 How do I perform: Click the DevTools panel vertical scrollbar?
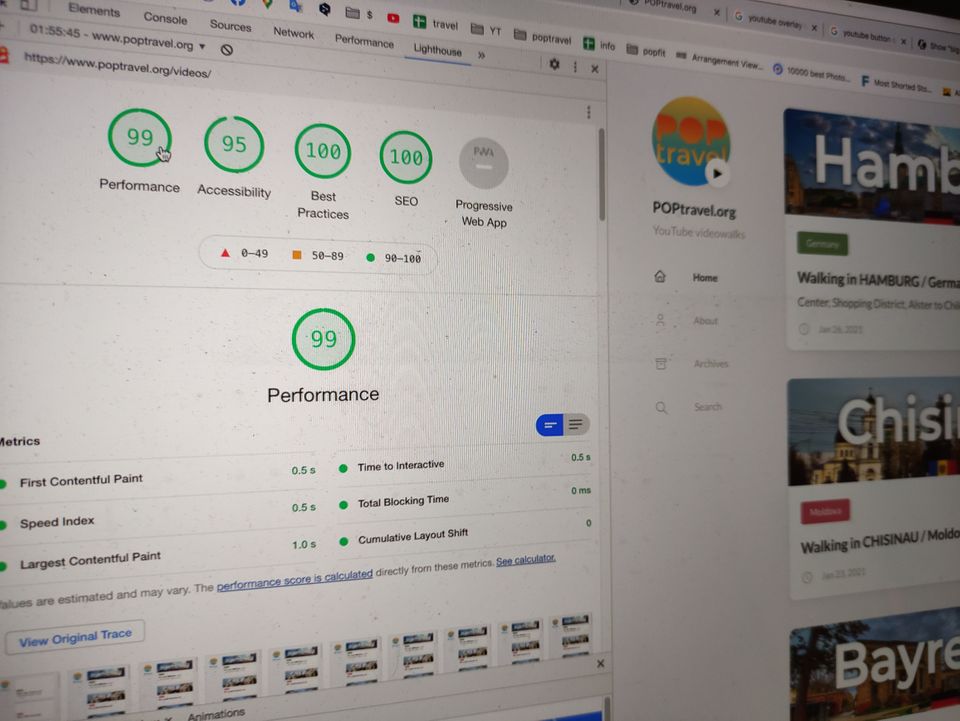coord(602,175)
